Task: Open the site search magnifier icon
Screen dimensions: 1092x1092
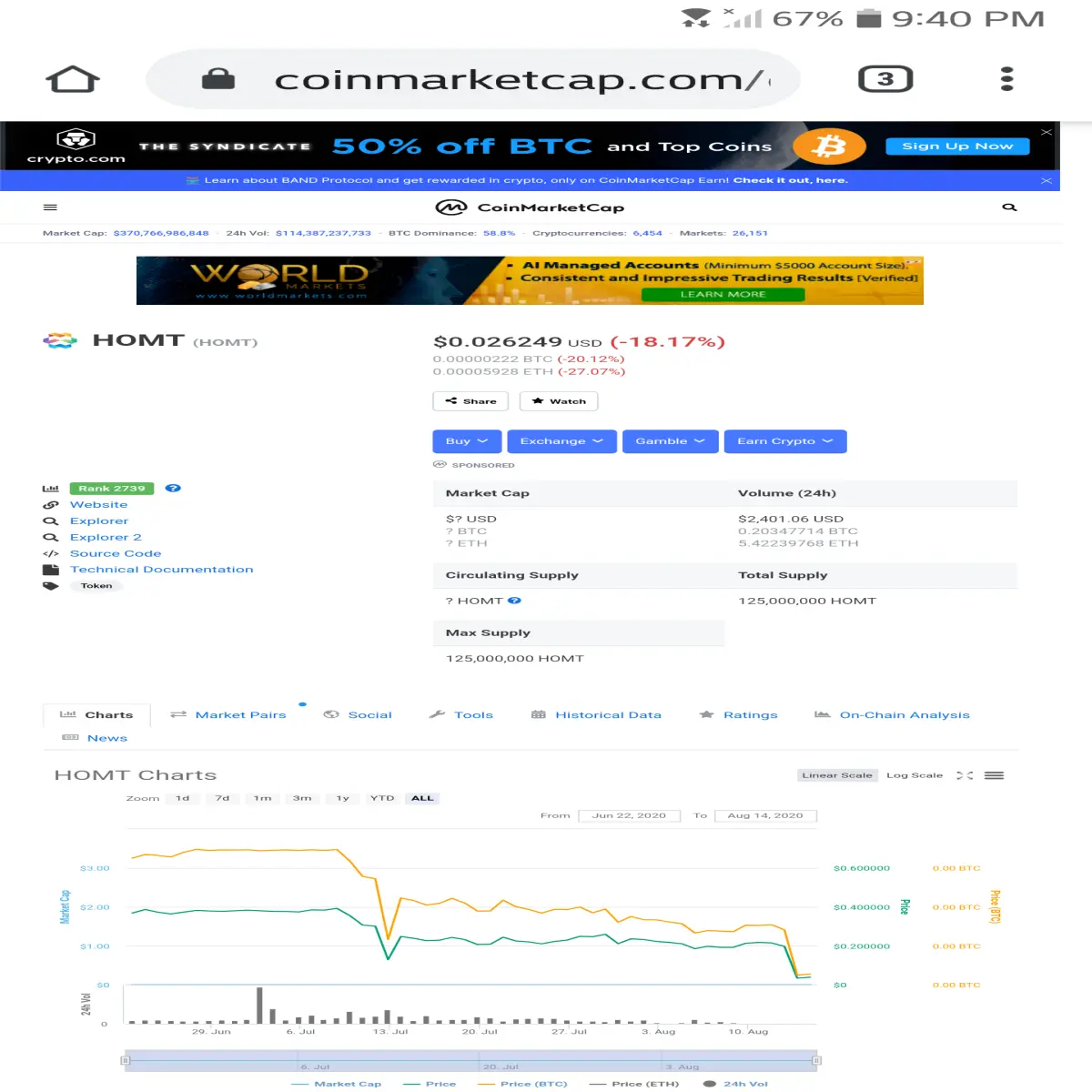Action: tap(1009, 207)
